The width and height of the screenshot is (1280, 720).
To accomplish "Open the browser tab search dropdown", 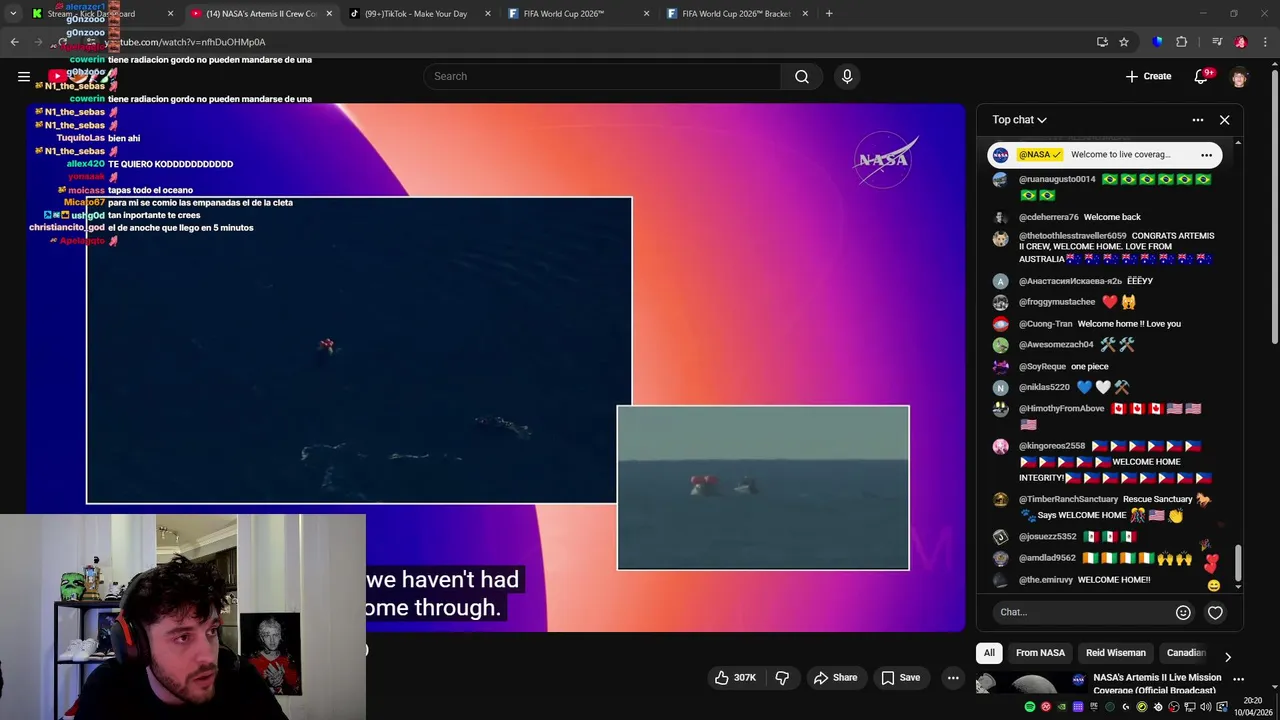I will (x=13, y=14).
